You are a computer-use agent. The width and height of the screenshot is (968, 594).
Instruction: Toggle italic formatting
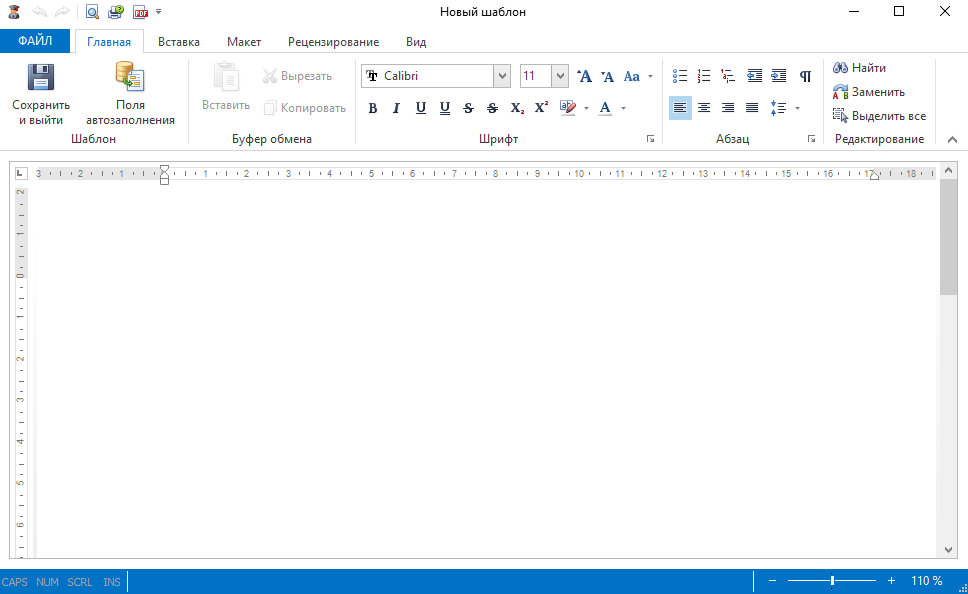coord(396,108)
